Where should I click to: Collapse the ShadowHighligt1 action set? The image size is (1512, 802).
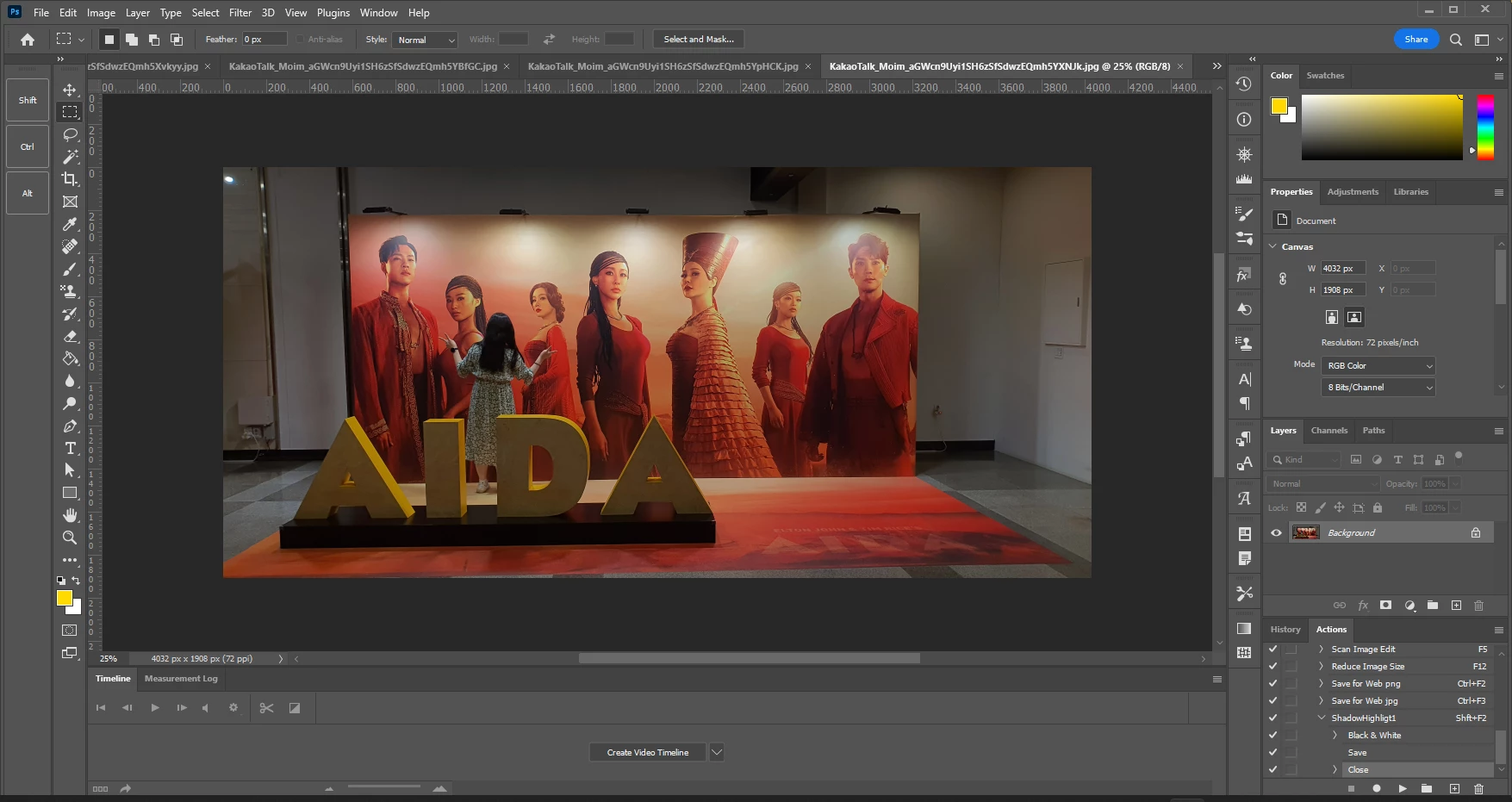1322,718
